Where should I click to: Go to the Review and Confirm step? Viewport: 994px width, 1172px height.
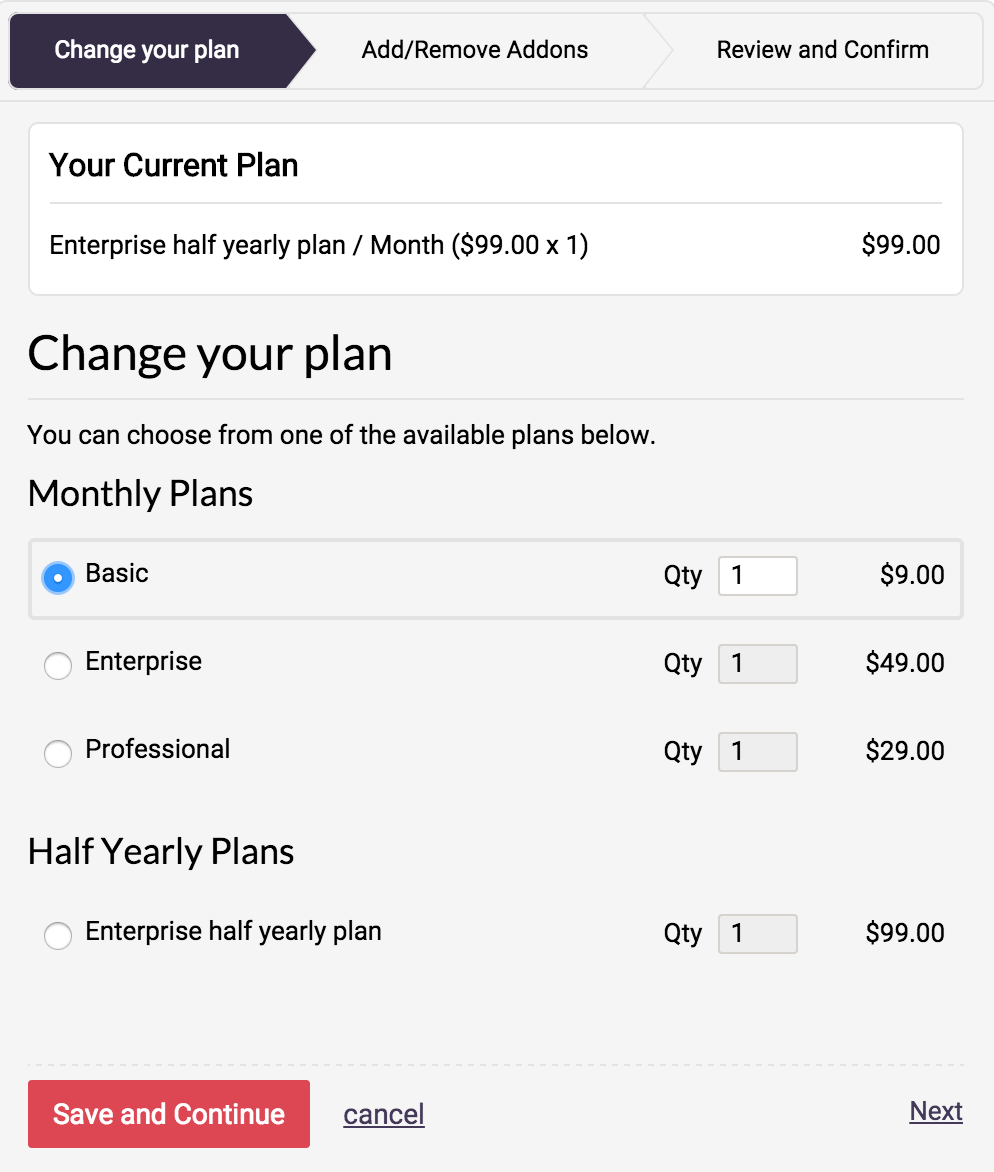click(822, 50)
